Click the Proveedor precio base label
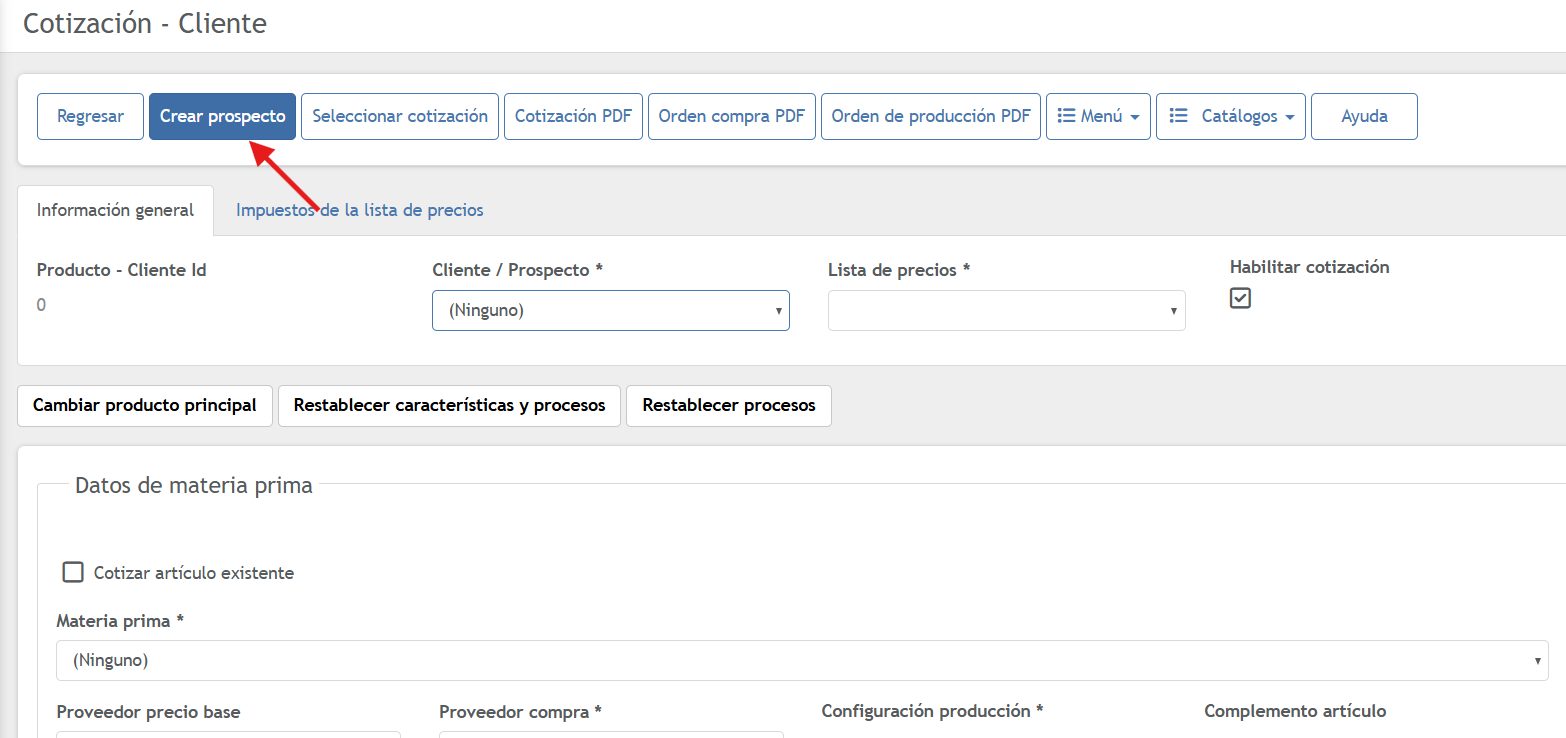The width and height of the screenshot is (1566, 738). click(148, 712)
